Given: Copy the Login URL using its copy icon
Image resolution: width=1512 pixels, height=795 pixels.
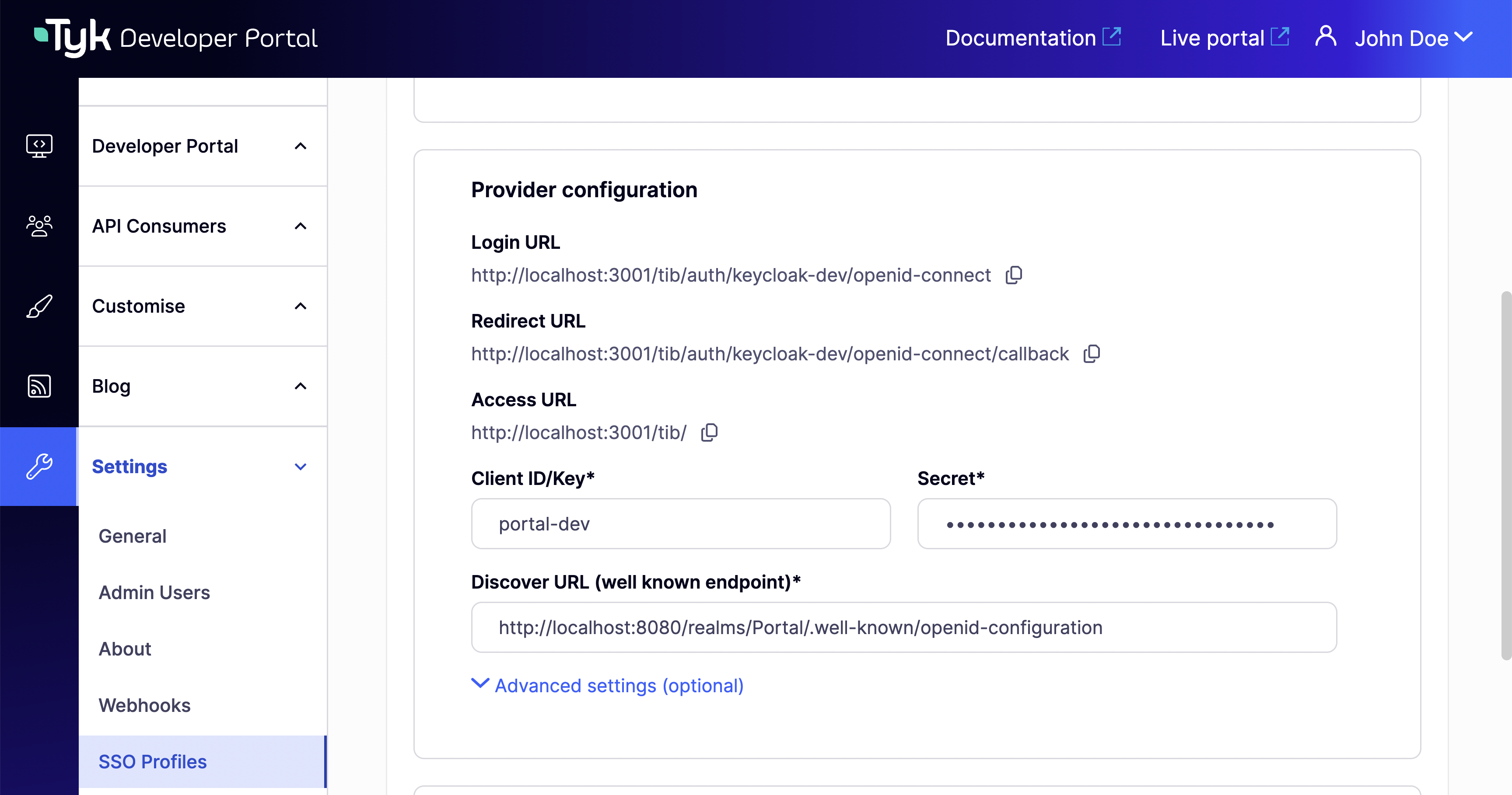Looking at the screenshot, I should click(x=1014, y=275).
